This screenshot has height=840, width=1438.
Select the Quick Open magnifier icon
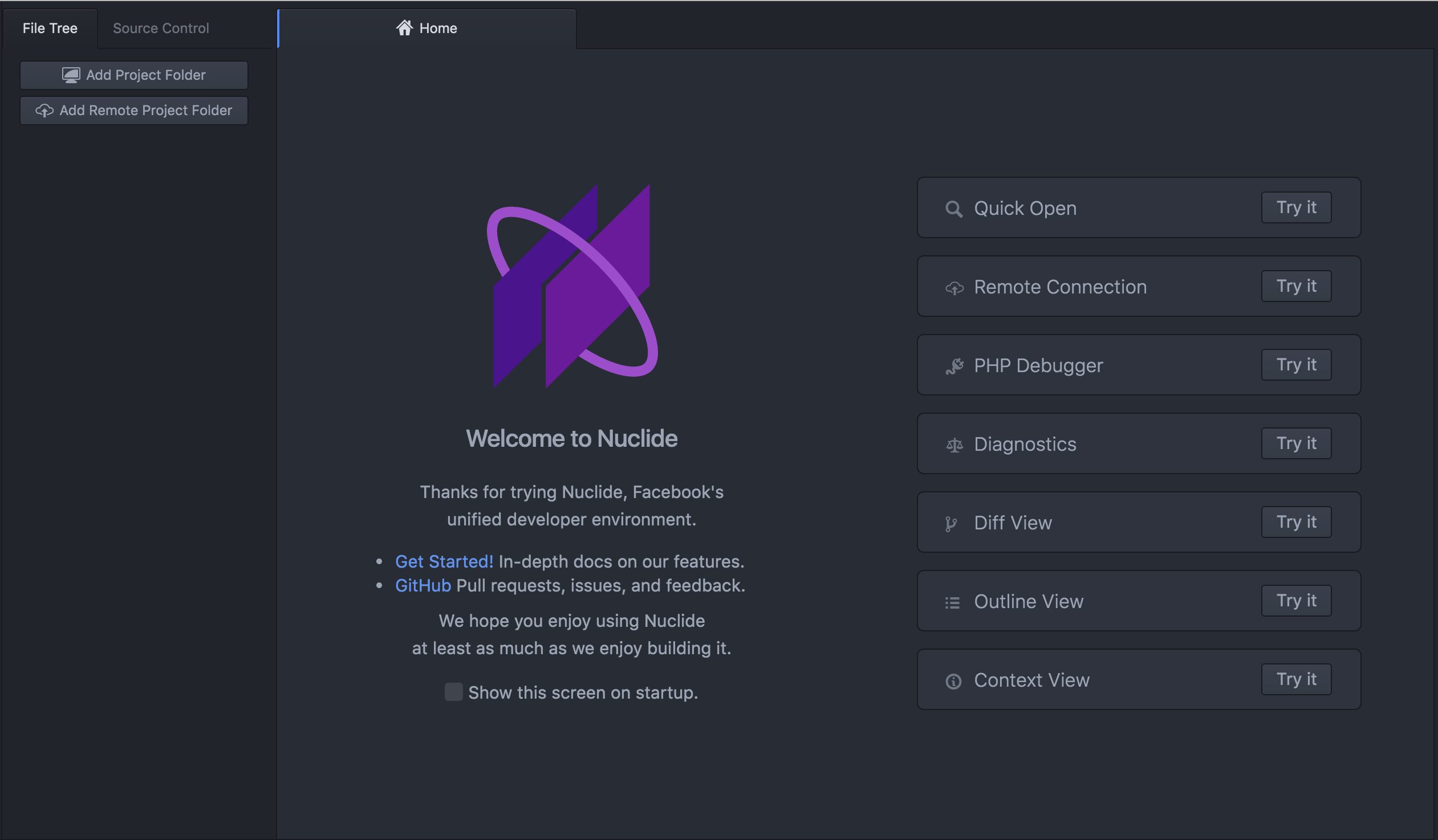pos(953,209)
